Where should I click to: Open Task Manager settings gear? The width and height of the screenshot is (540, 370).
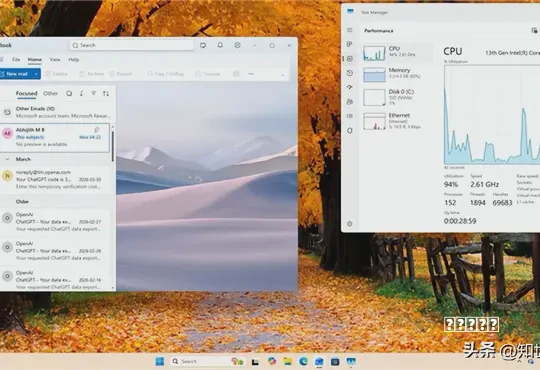point(350,224)
